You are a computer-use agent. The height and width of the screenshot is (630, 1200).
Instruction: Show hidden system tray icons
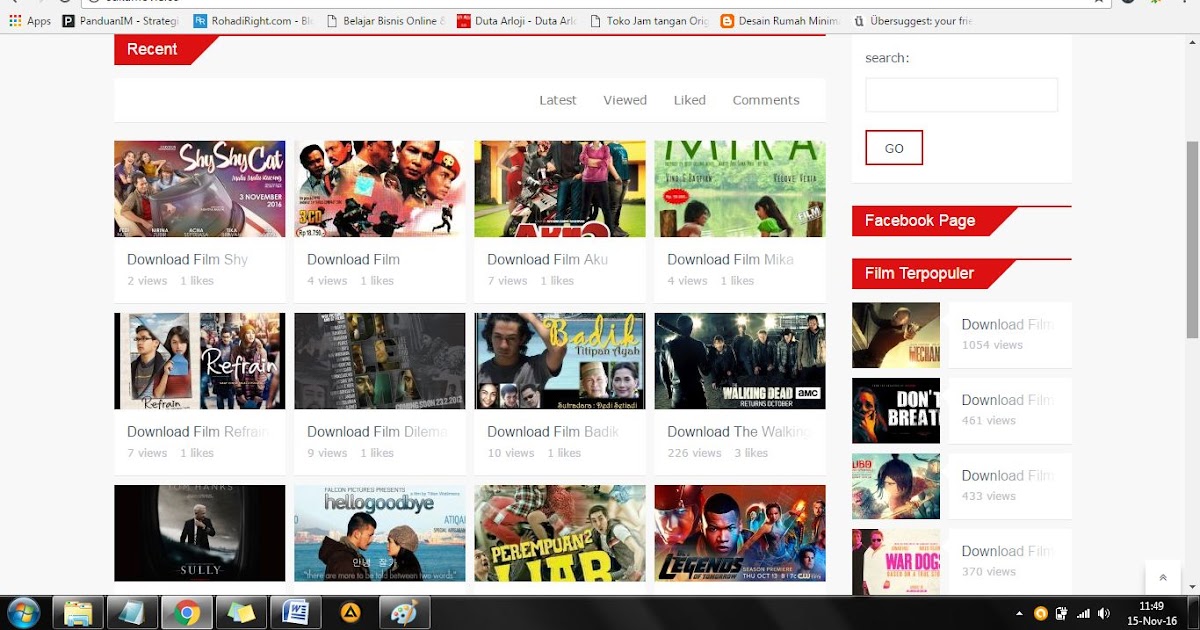(1019, 613)
